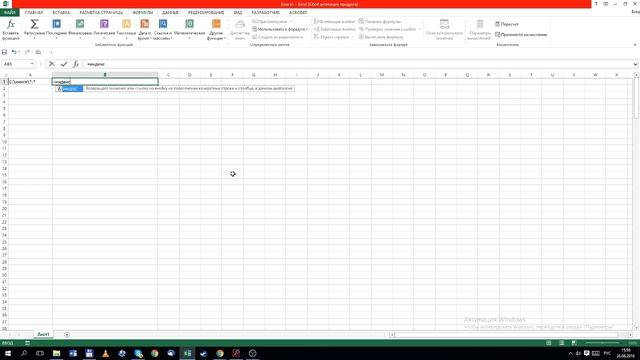Open the File tab
This screenshot has width=640, height=360.
[9, 13]
